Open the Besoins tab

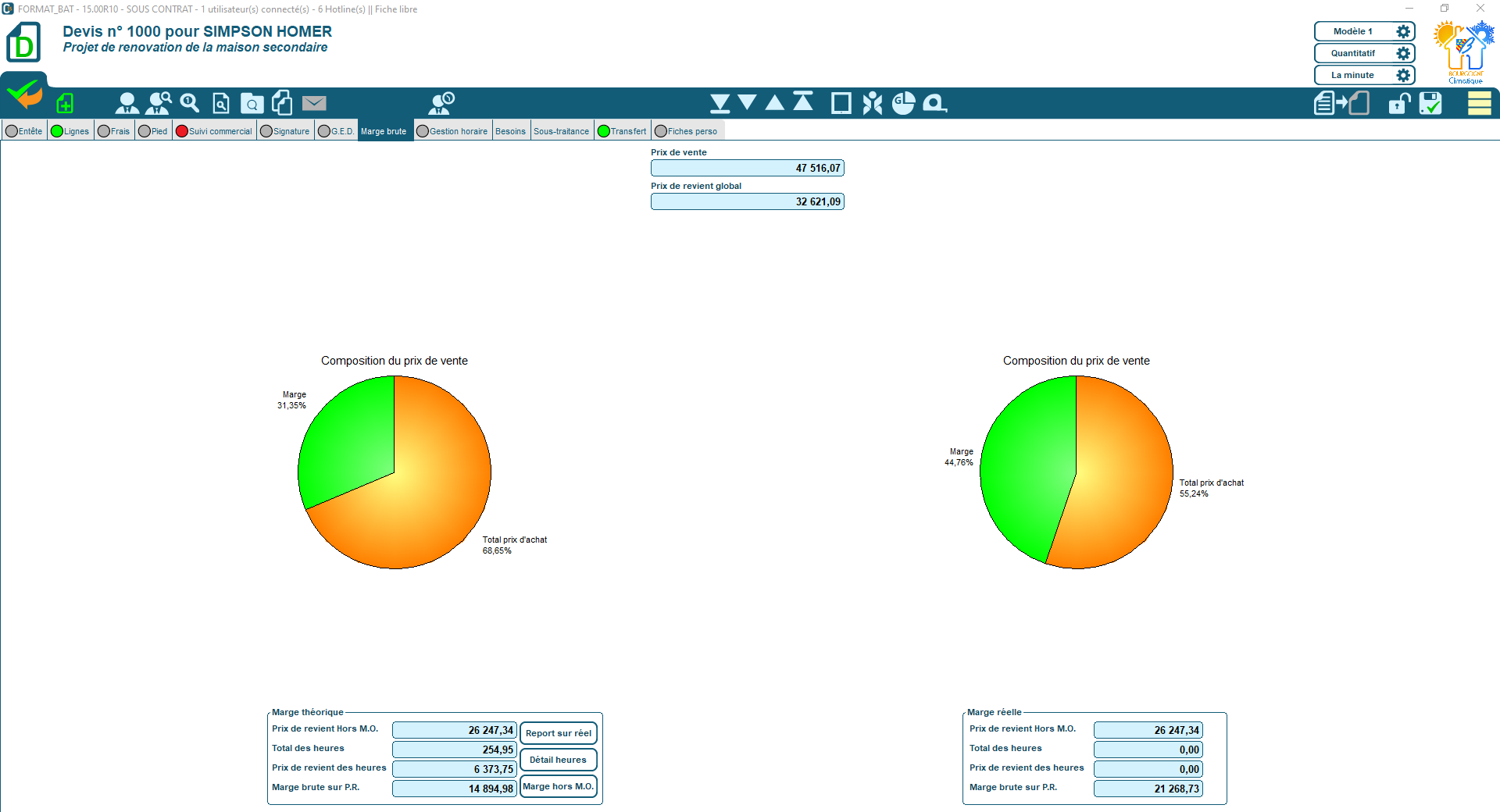coord(511,131)
